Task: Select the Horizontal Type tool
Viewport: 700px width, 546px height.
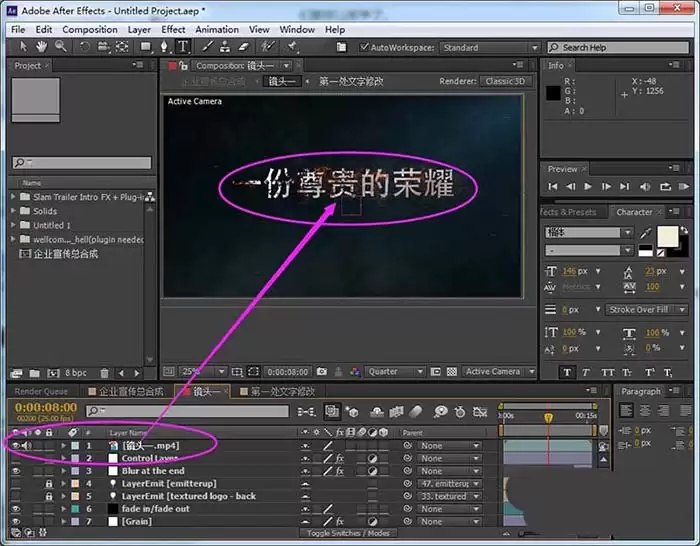Action: (x=183, y=46)
